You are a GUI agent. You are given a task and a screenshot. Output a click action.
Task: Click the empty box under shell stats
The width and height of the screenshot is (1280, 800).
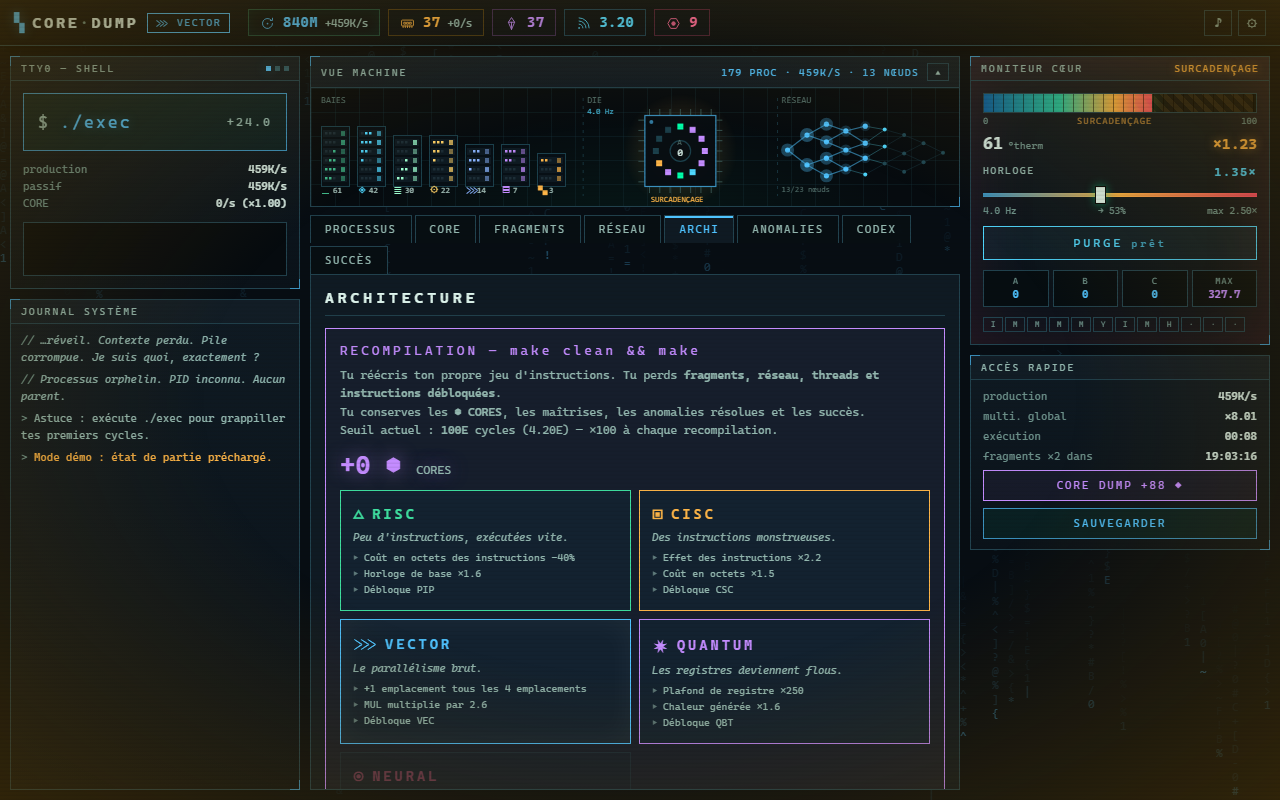coord(155,249)
